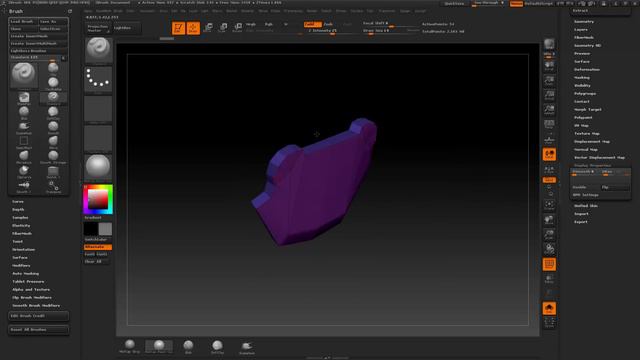The height and width of the screenshot is (360, 640).
Task: Toggle the Alternate color button
Action: 98,247
